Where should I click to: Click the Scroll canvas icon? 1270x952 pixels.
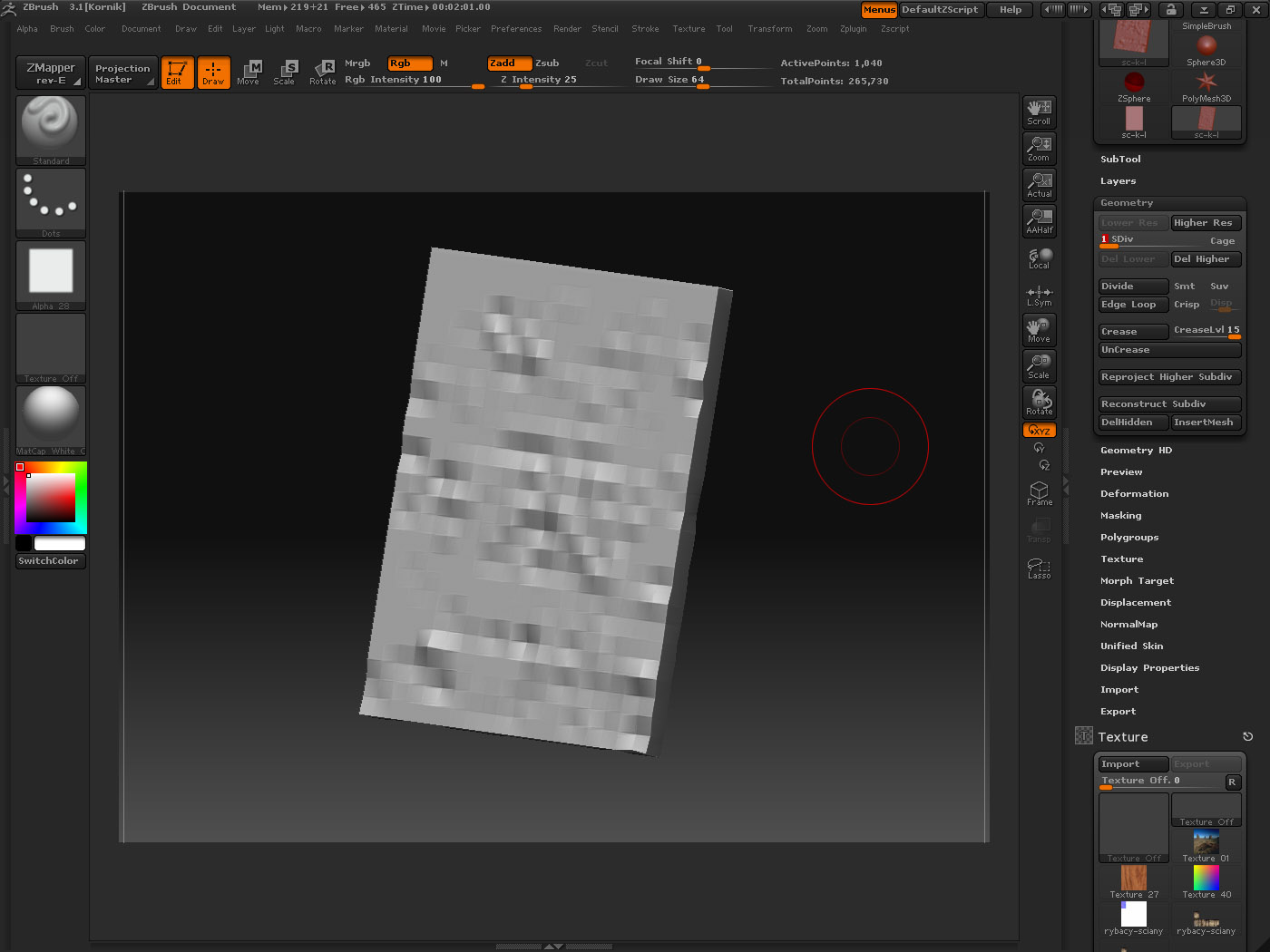tap(1039, 112)
